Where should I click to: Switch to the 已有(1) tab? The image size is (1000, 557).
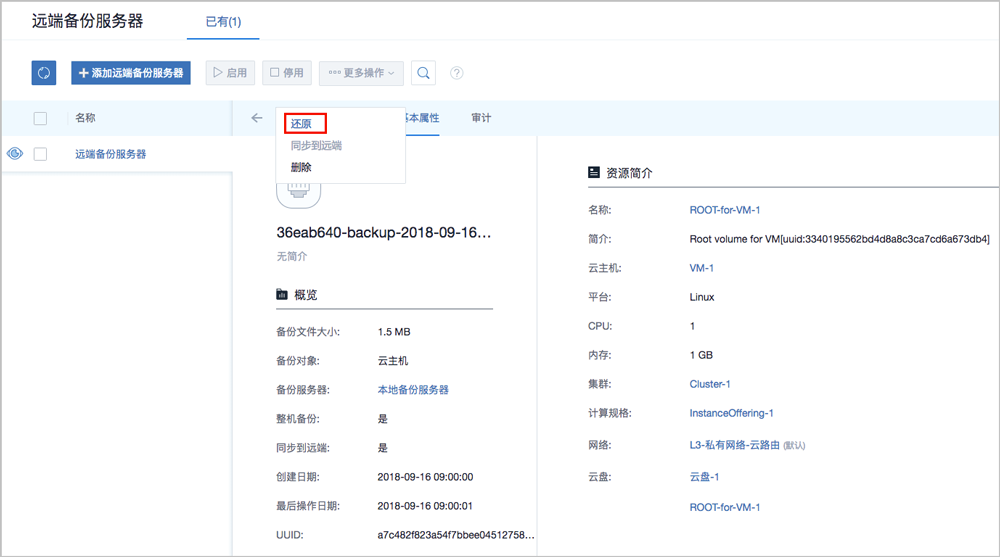click(223, 22)
